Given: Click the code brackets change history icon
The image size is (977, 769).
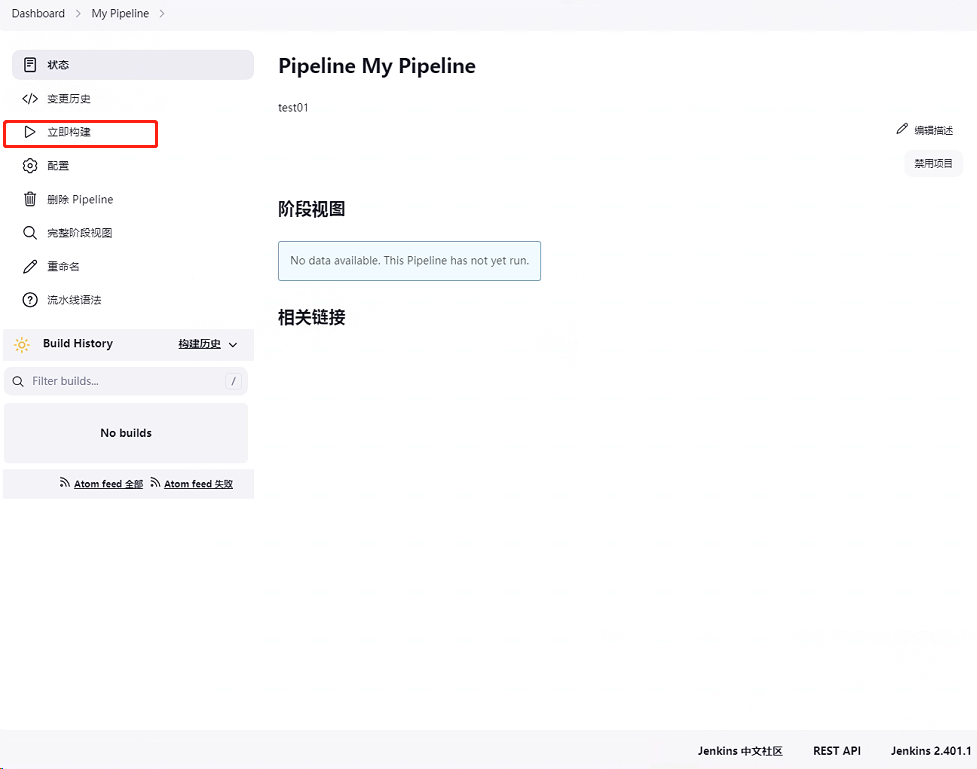Looking at the screenshot, I should (x=30, y=98).
